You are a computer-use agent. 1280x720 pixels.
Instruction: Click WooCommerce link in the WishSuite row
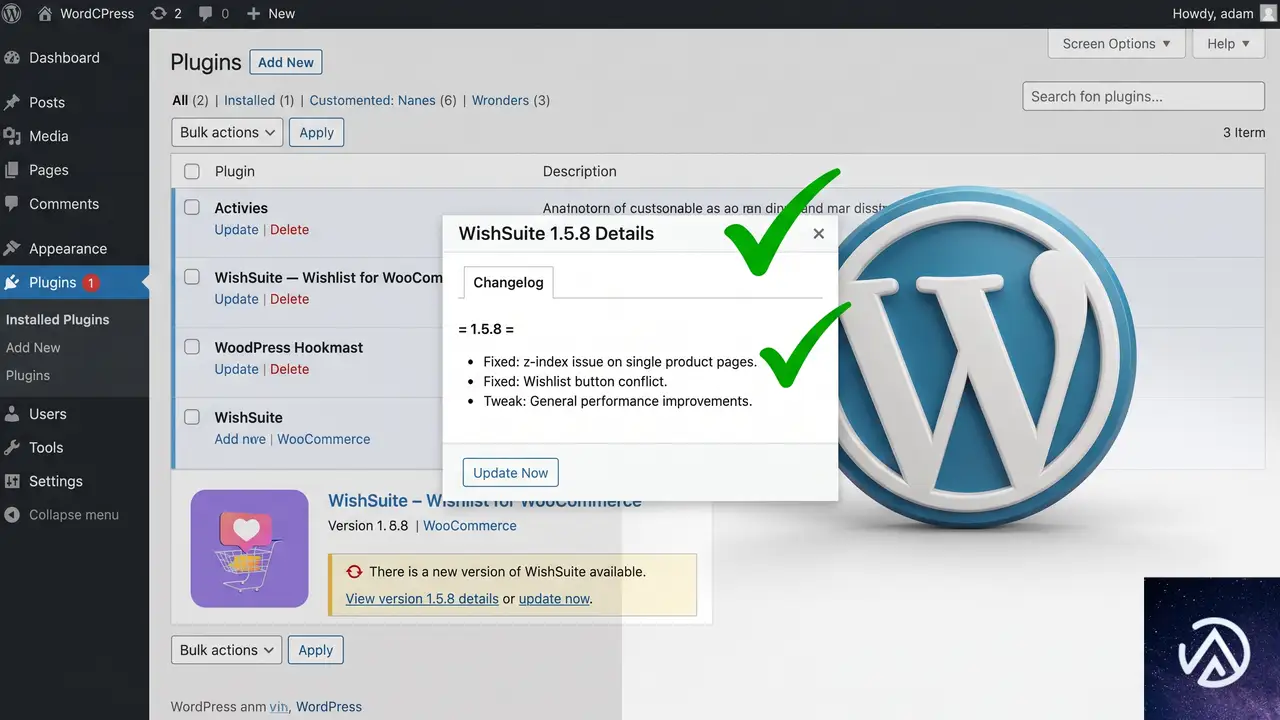[324, 439]
